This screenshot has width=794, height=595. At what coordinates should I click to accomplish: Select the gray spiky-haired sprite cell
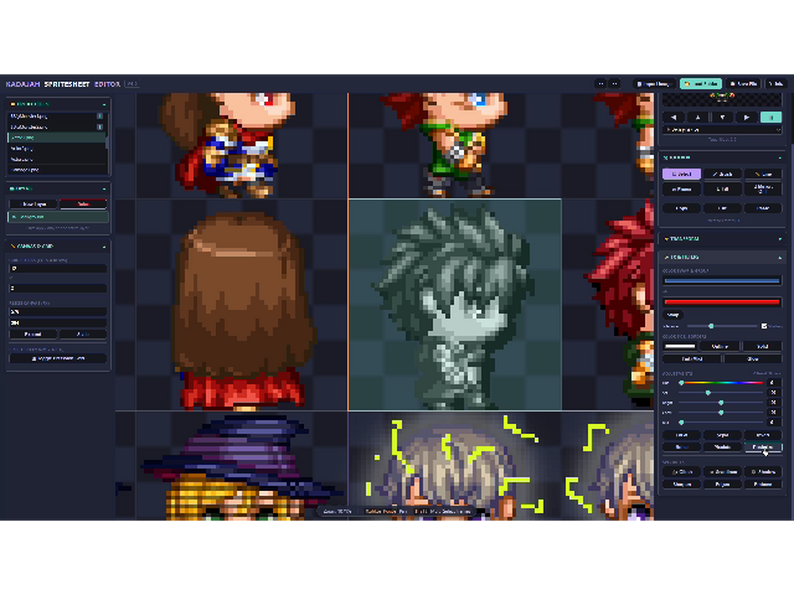pyautogui.click(x=455, y=304)
